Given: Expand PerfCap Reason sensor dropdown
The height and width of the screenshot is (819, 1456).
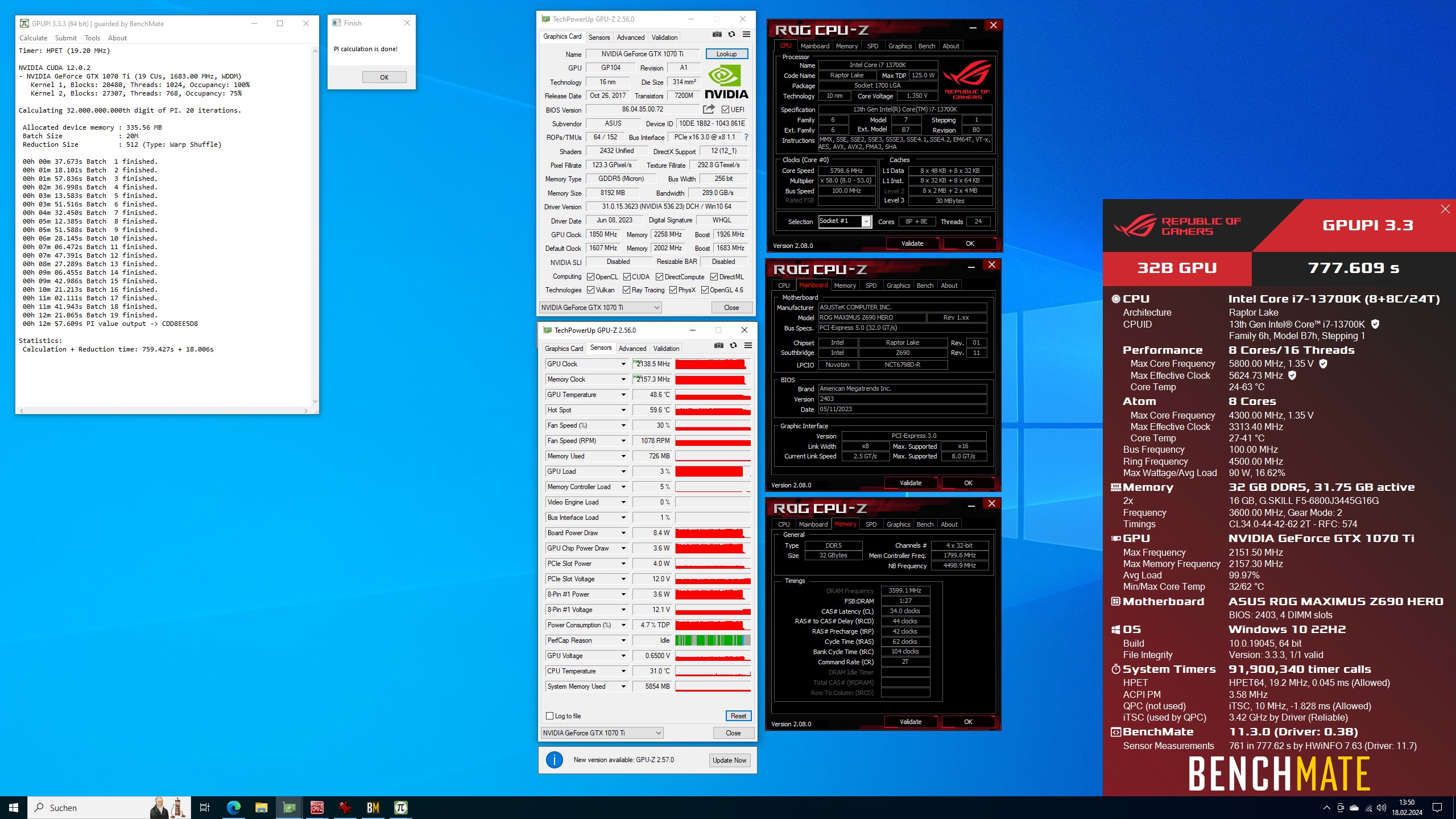Looking at the screenshot, I should (x=623, y=640).
